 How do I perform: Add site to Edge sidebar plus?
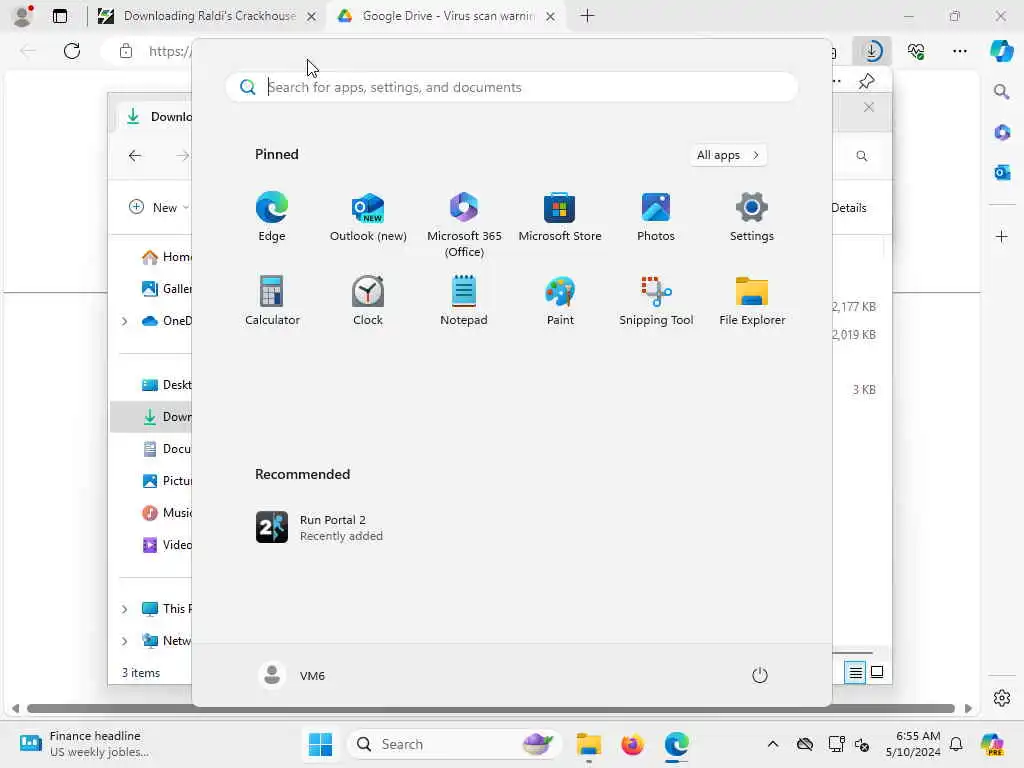(1002, 236)
